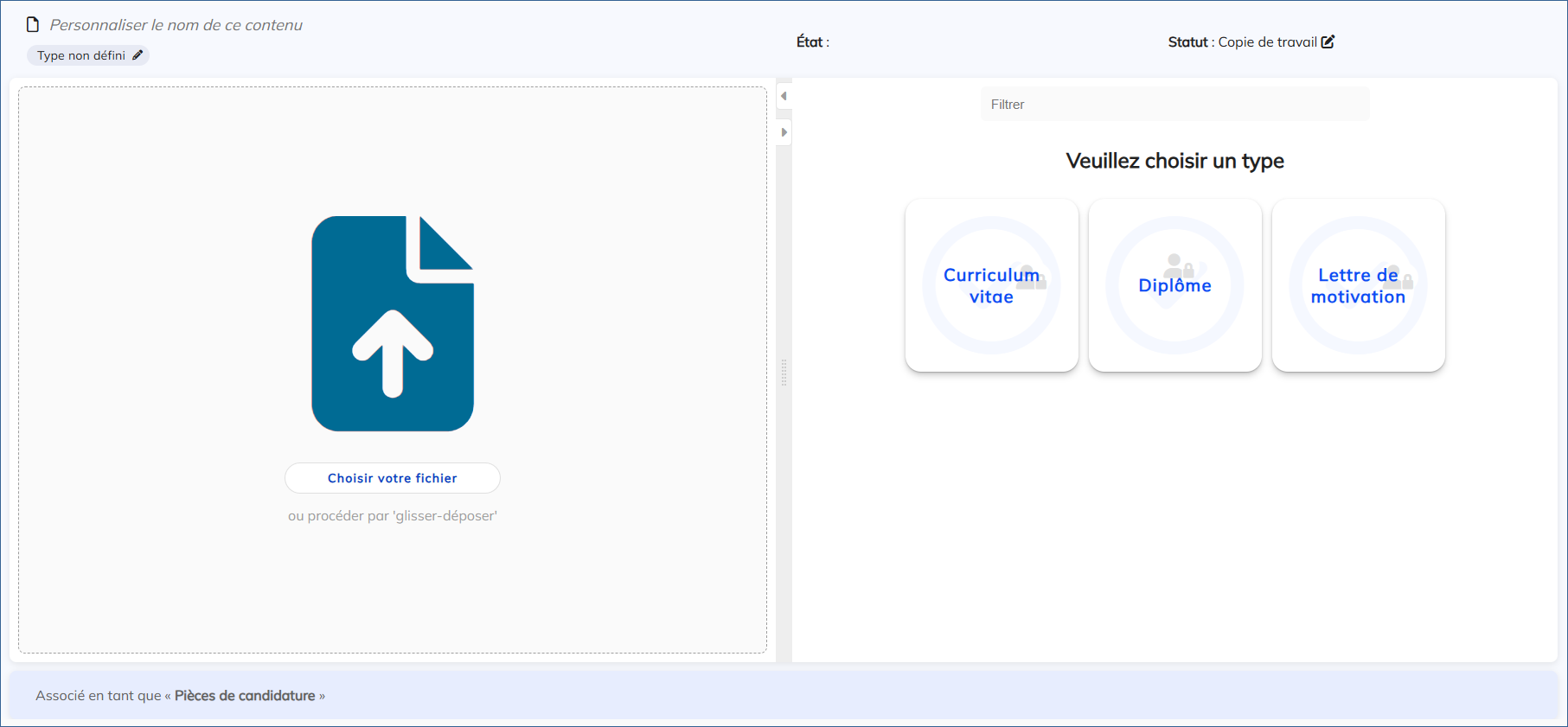Click the pencil icon beside Type non défini

(138, 55)
